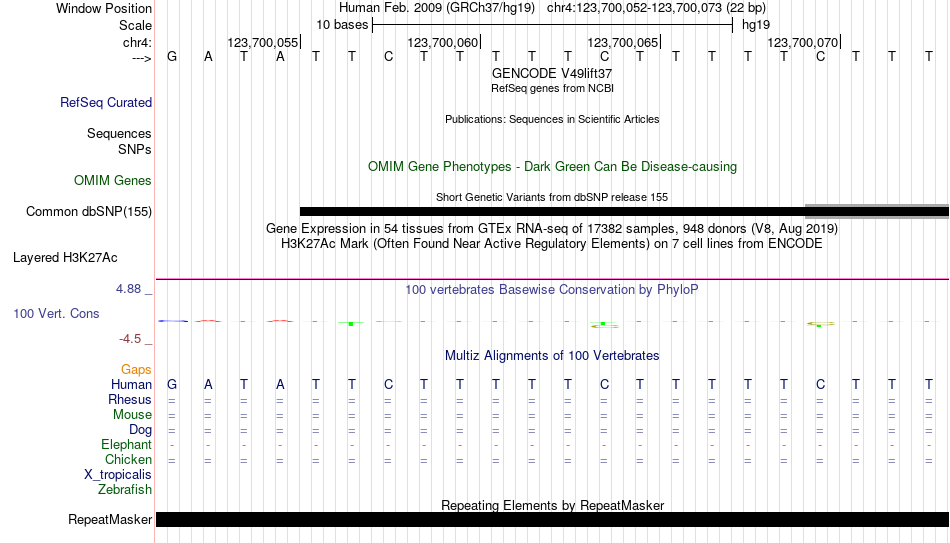The image size is (950, 543).
Task: Click Multiz Alignments of 100 Vertebrates title
Action: [552, 356]
